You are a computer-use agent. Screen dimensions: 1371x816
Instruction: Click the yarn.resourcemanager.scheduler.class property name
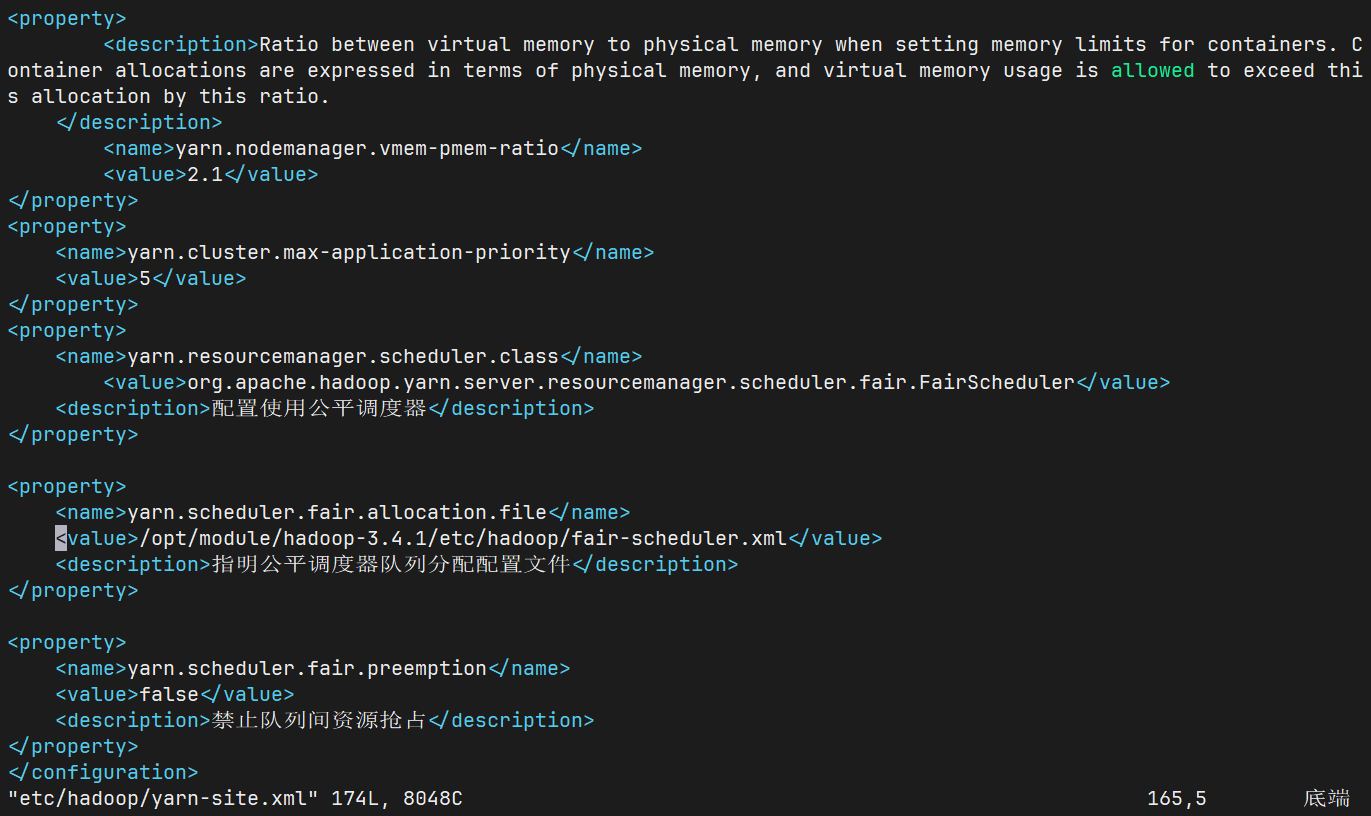[x=343, y=356]
